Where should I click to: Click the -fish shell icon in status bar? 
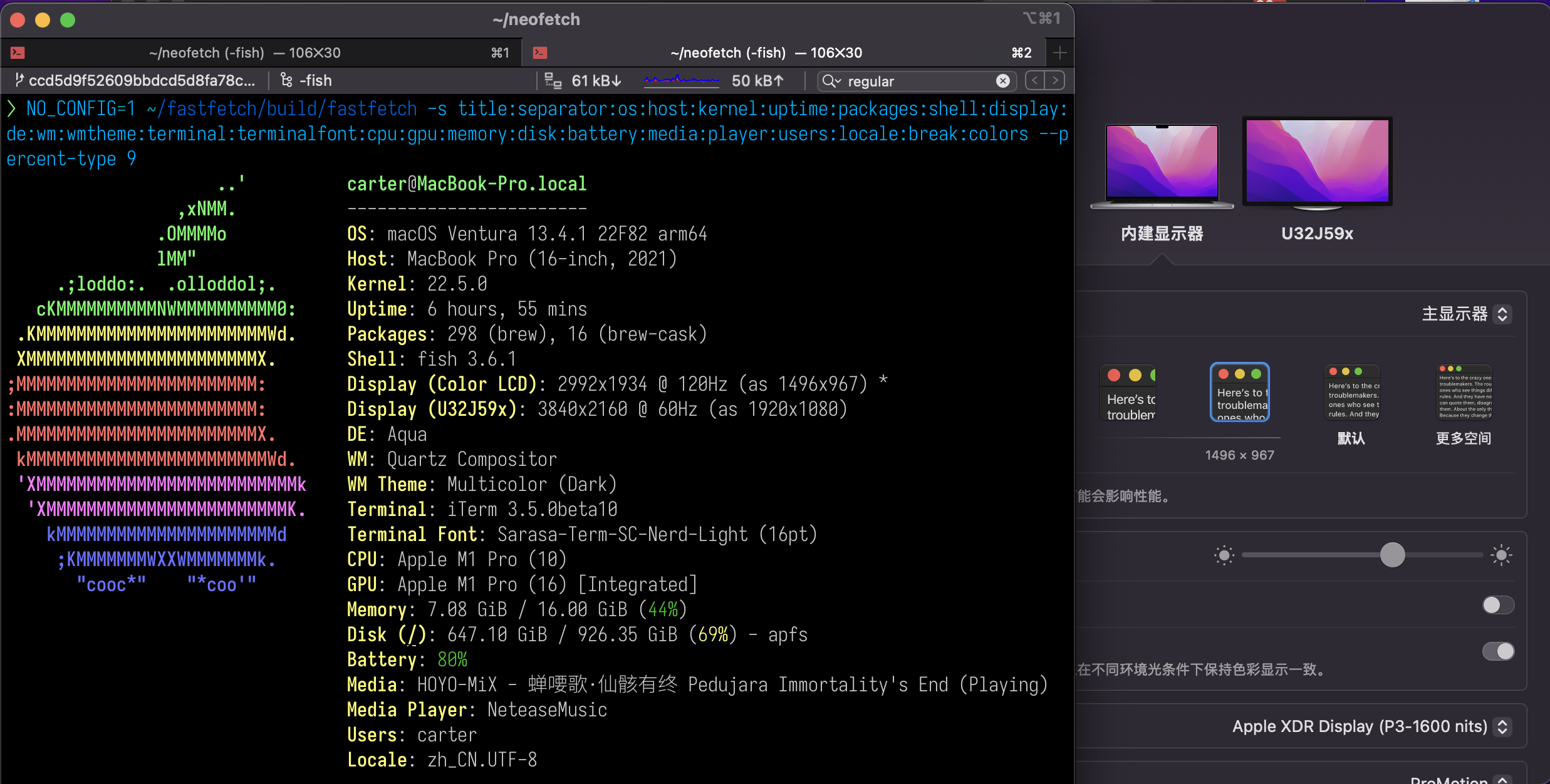[286, 80]
